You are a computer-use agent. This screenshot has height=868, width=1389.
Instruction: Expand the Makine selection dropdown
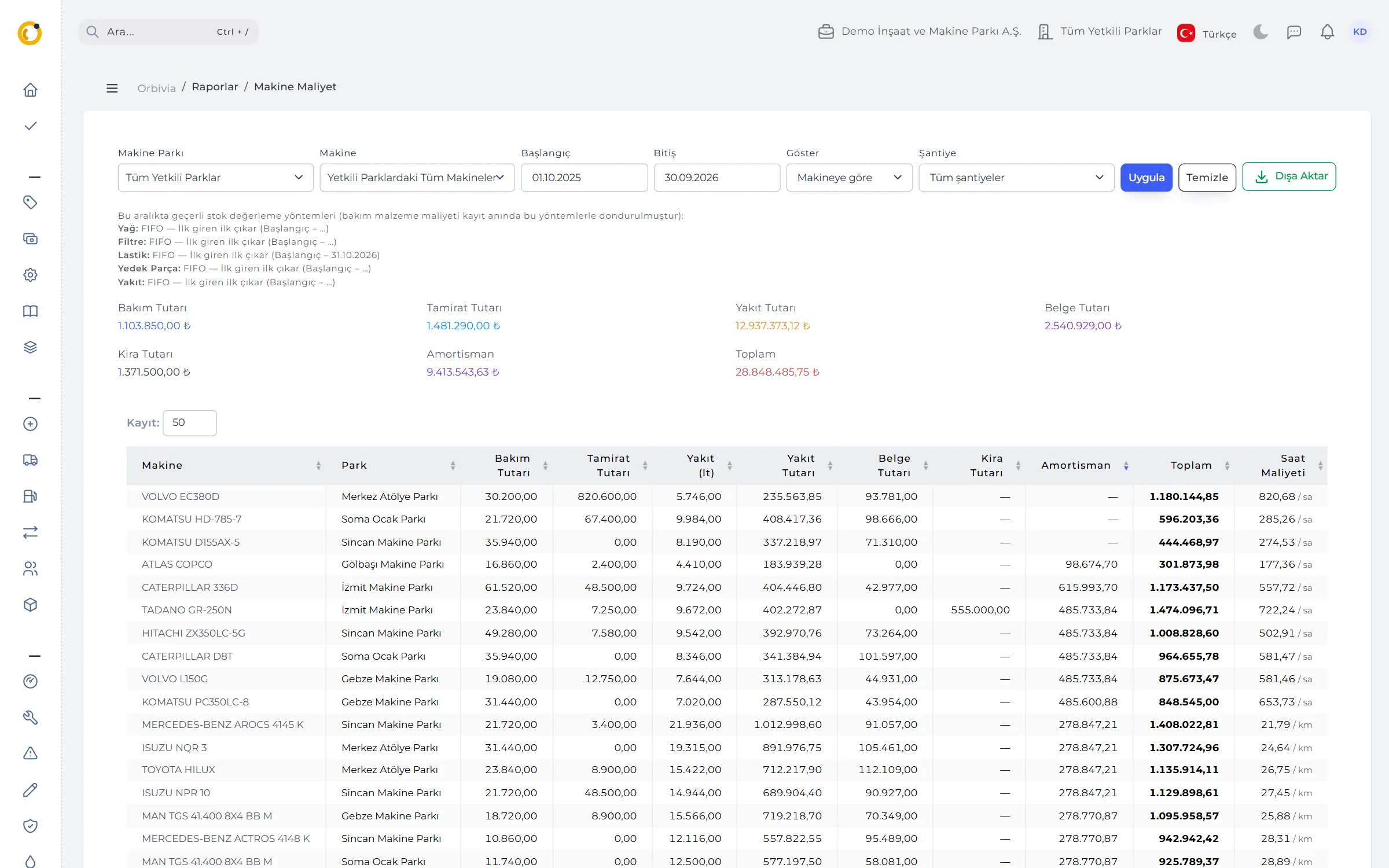pyautogui.click(x=417, y=178)
